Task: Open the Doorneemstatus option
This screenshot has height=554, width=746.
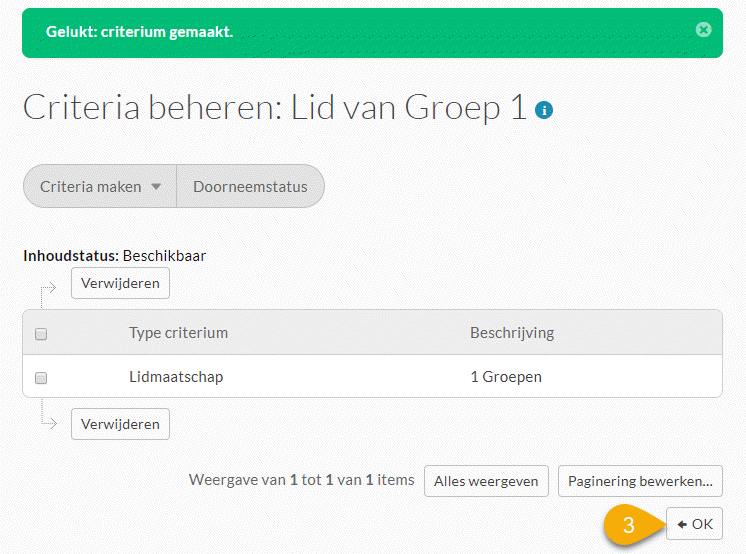Action: [251, 186]
